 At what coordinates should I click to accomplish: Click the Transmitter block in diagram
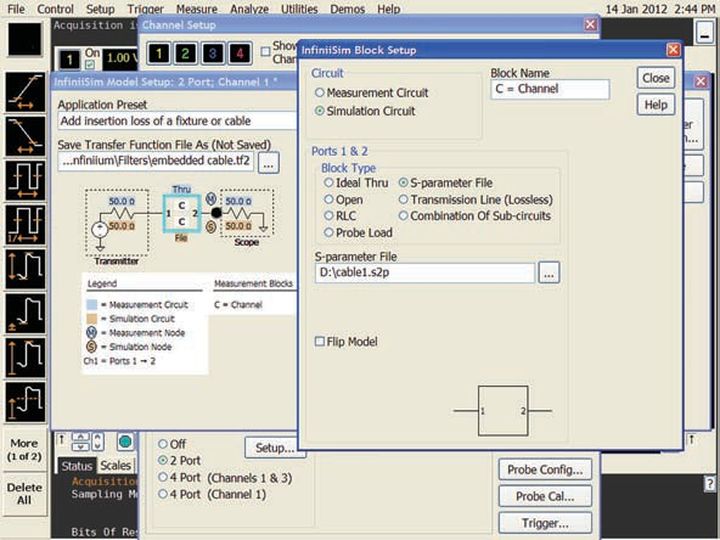tap(117, 223)
